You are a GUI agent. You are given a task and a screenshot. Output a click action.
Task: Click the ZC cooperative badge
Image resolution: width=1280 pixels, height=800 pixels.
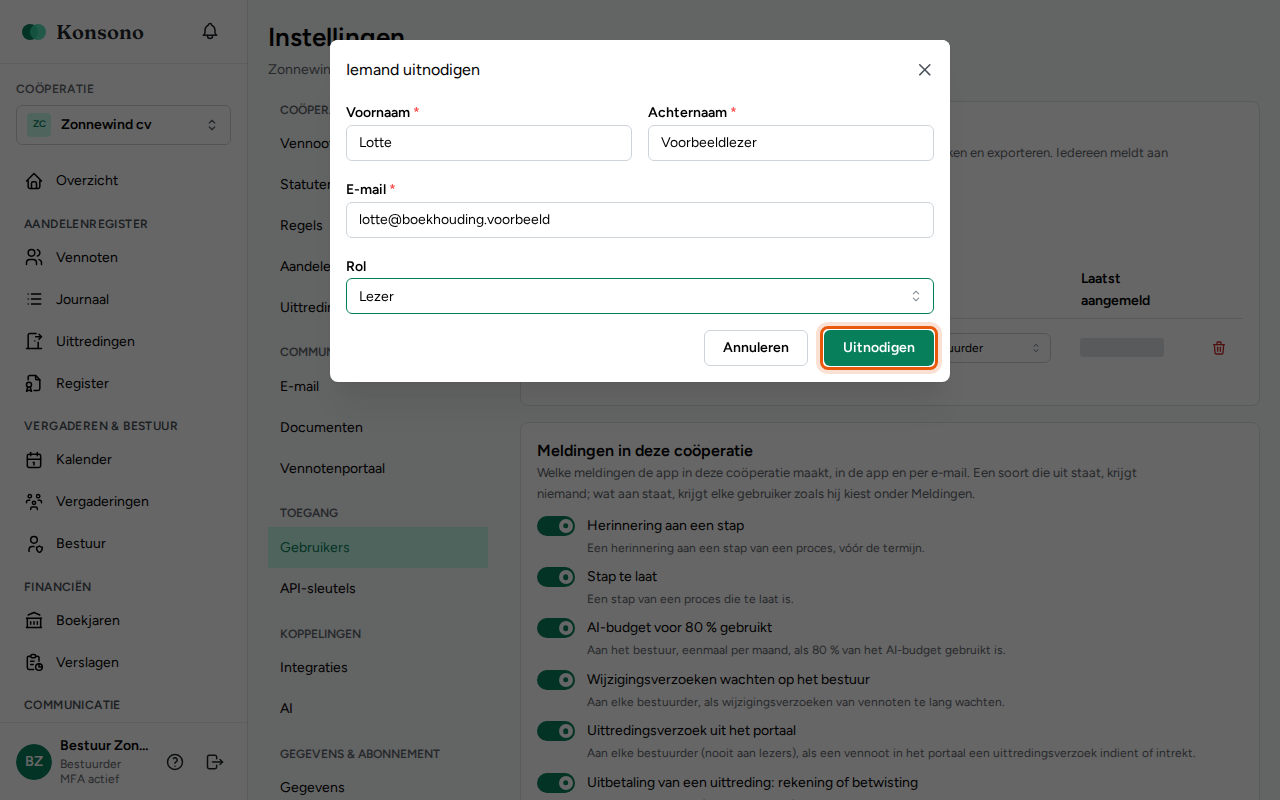pos(39,125)
